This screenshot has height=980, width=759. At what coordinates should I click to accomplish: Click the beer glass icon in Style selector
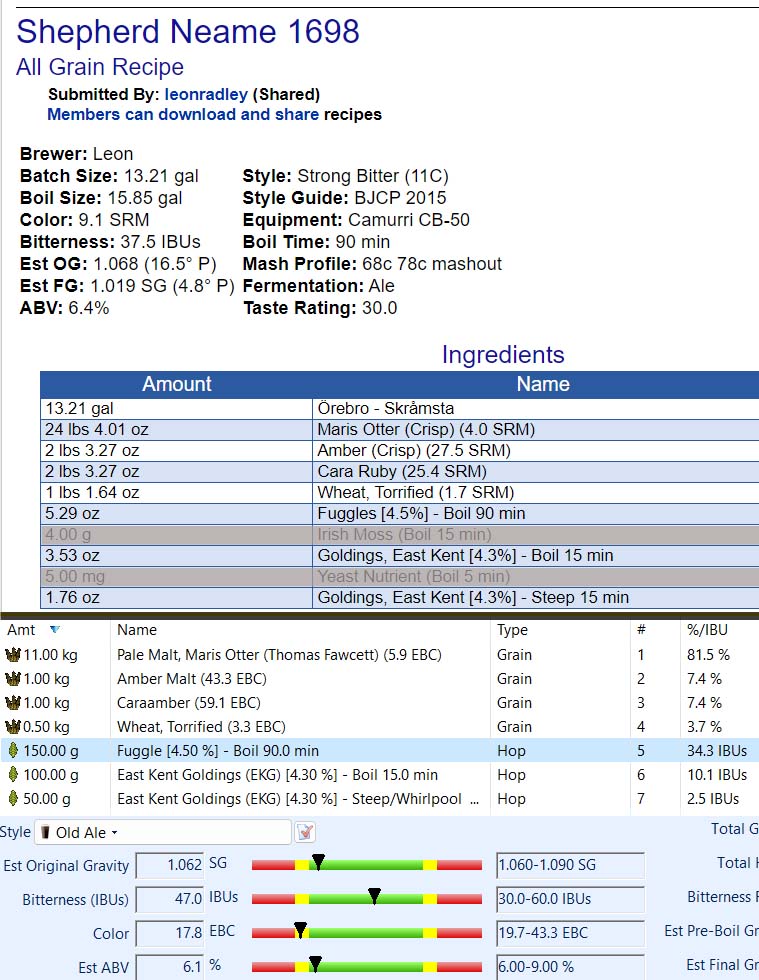(45, 832)
